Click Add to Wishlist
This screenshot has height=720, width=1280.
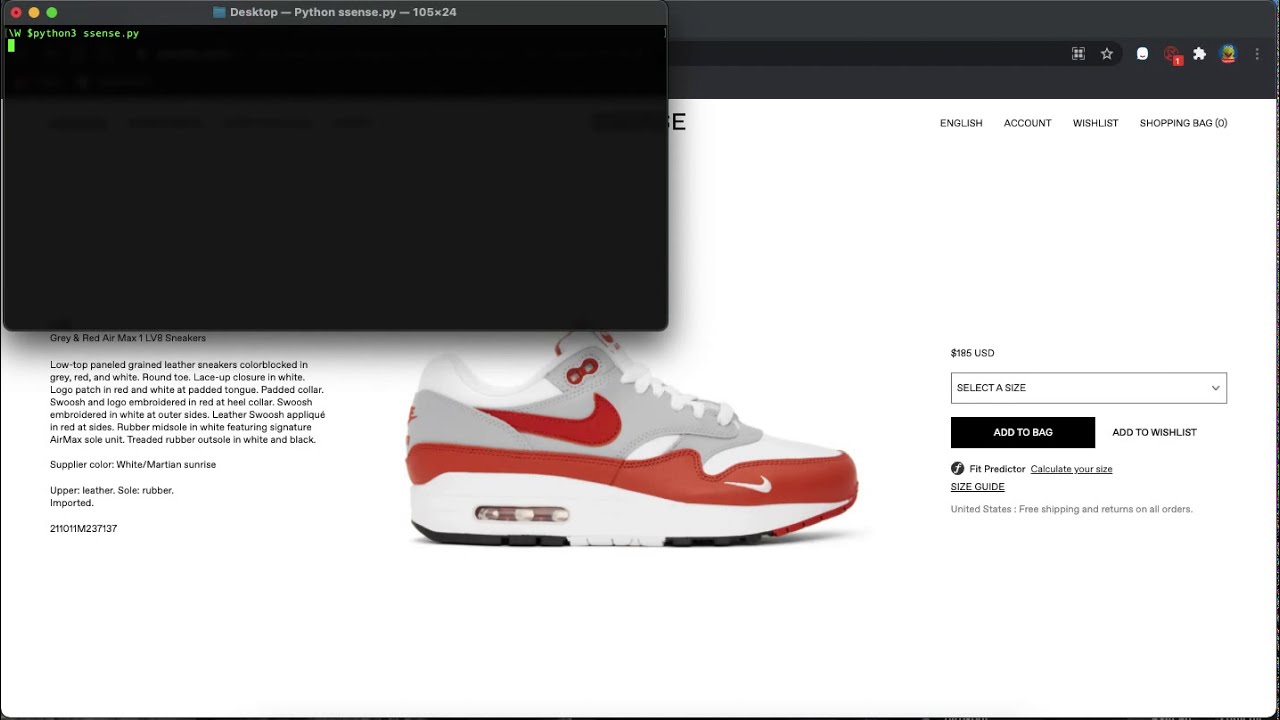pos(1154,432)
